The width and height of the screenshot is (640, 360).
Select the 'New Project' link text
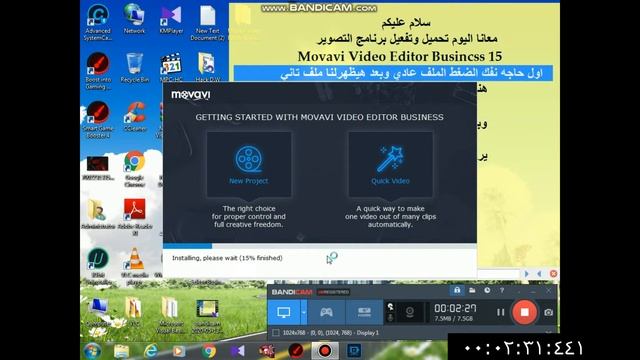coord(249,181)
